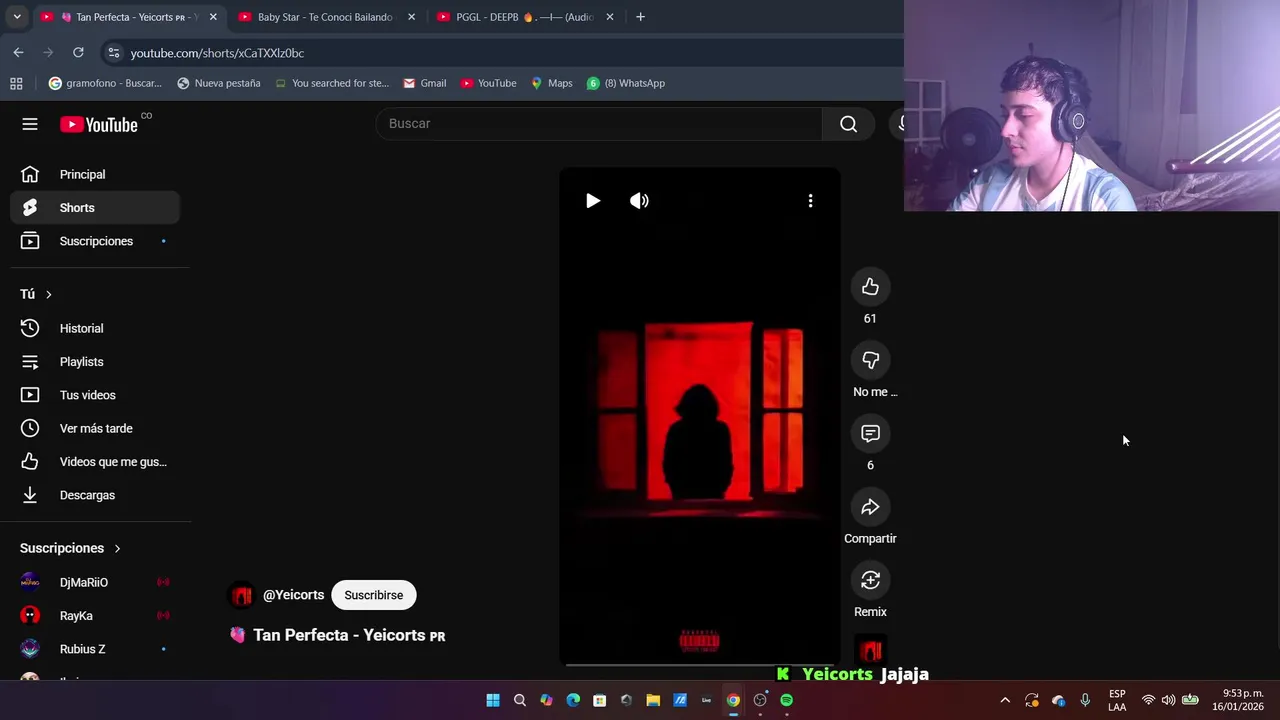Switch to PGGL - DEEPB tab
This screenshot has height=720, width=1280.
point(525,17)
